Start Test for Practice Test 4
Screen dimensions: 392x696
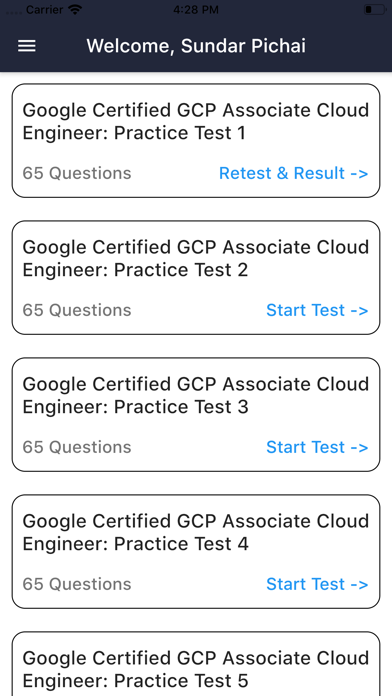point(317,584)
